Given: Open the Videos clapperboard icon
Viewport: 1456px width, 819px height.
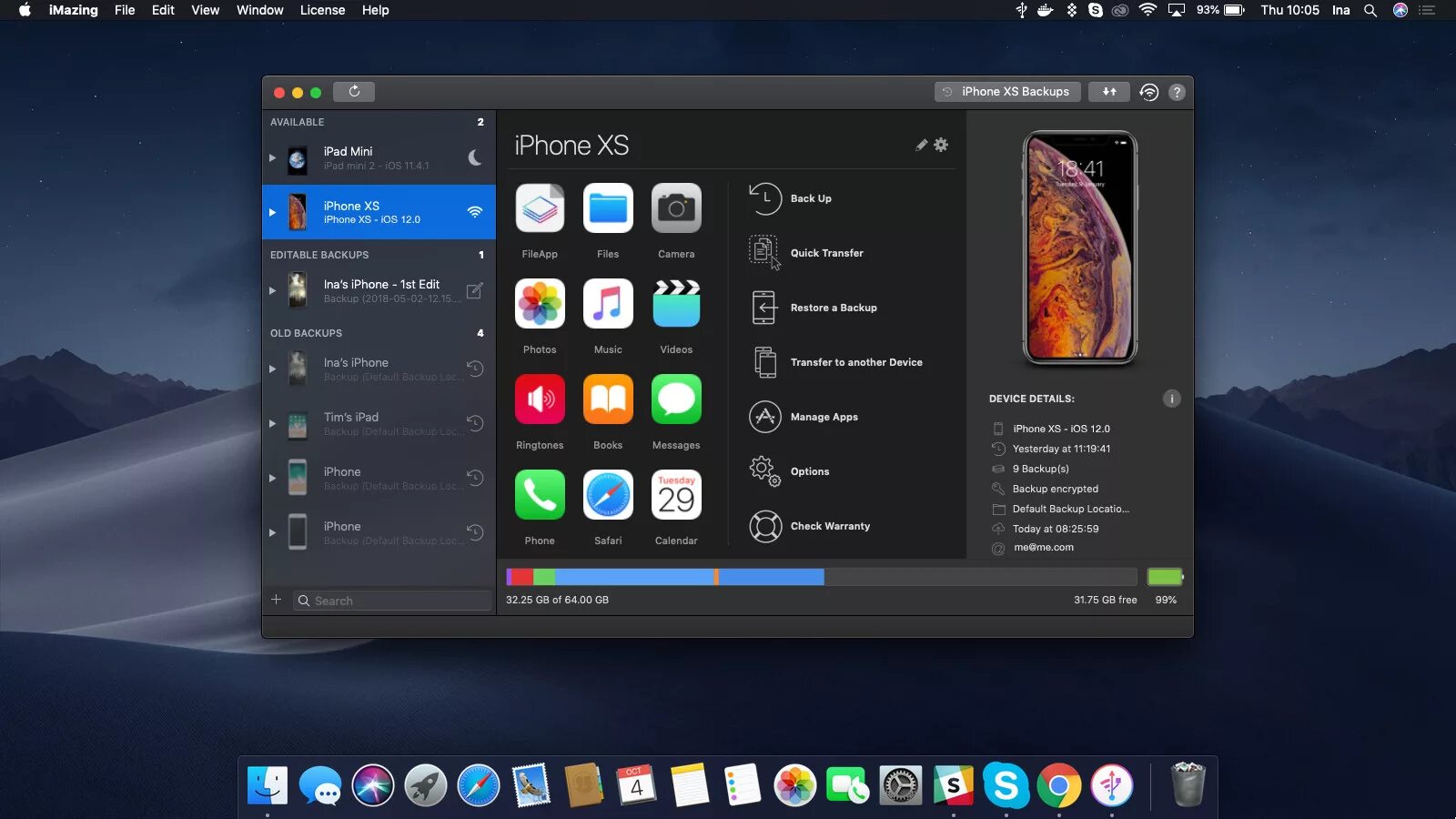Looking at the screenshot, I should pyautogui.click(x=676, y=304).
